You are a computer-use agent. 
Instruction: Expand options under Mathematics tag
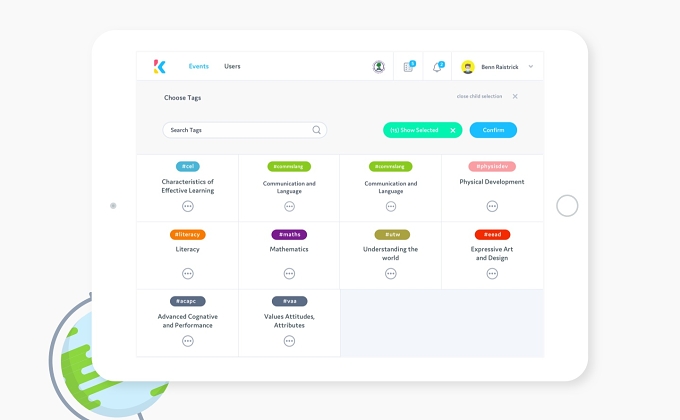(x=289, y=273)
